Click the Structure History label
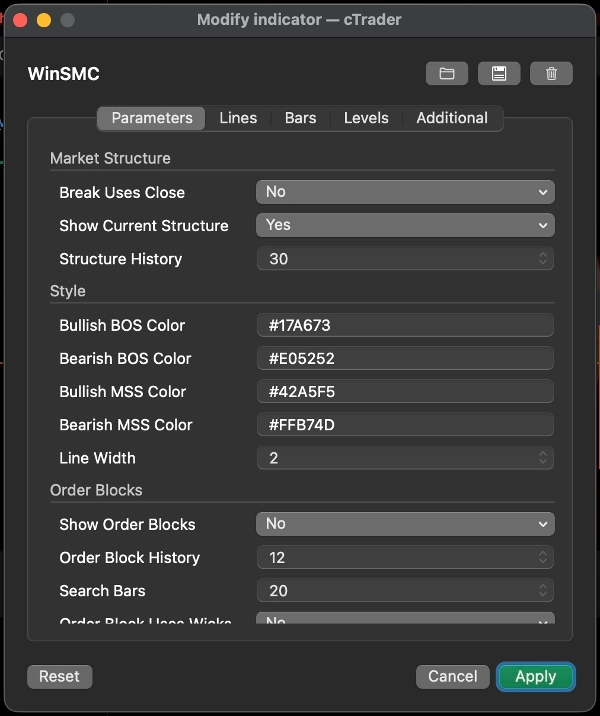 121,259
